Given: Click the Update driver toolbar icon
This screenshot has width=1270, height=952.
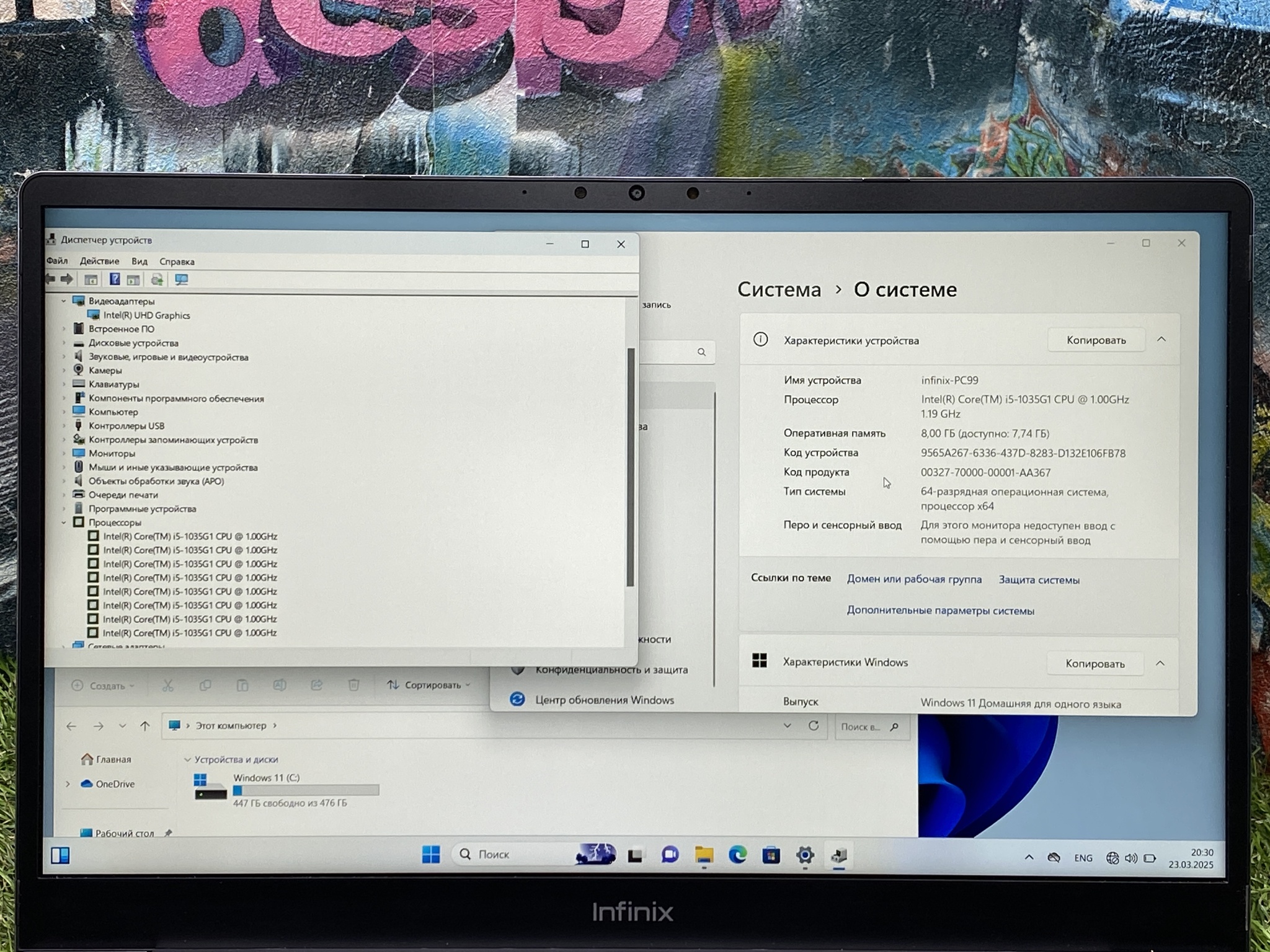Looking at the screenshot, I should [157, 280].
